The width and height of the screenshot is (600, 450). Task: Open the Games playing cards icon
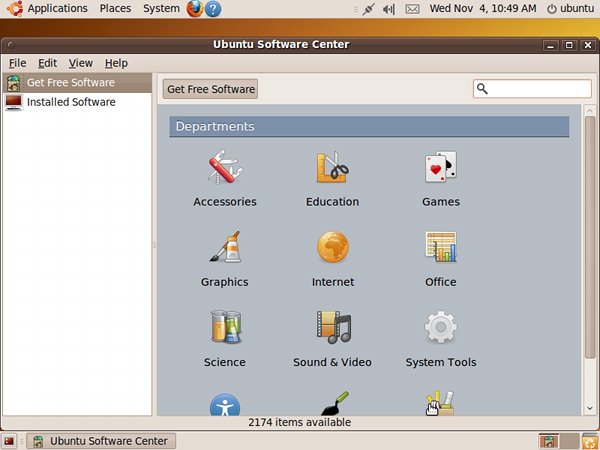click(441, 167)
